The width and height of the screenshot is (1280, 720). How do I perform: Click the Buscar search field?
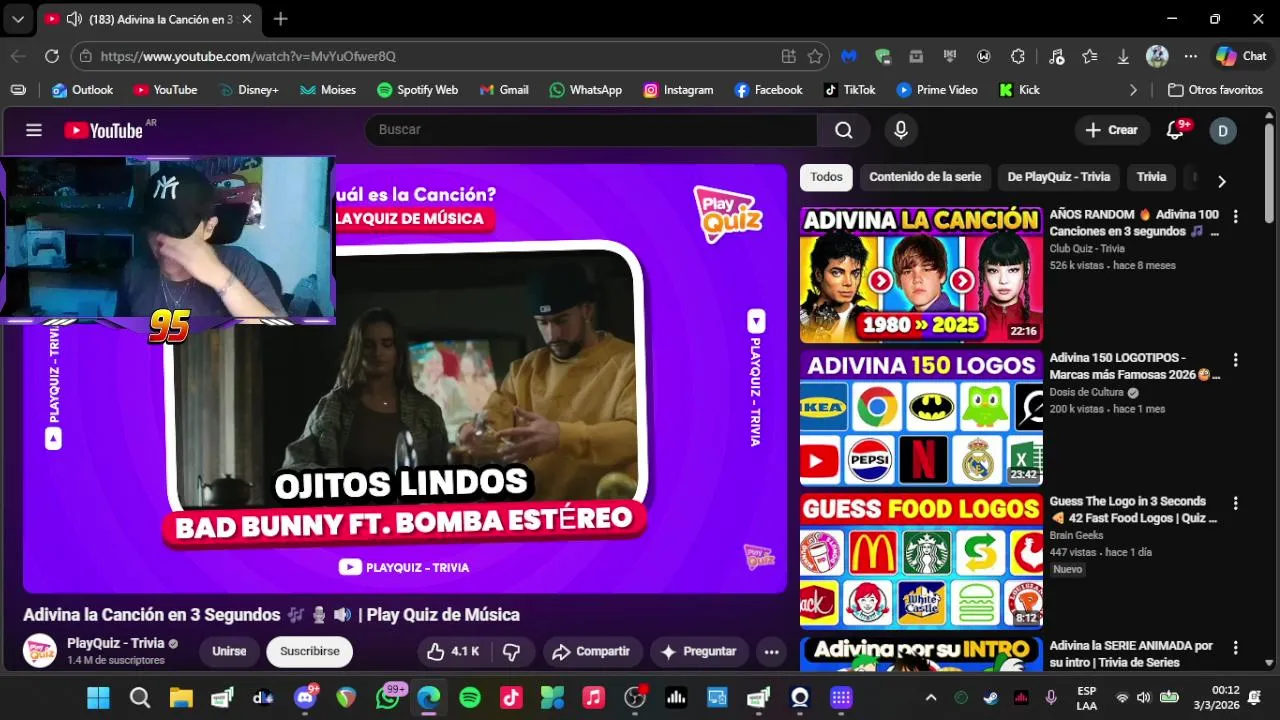click(591, 130)
